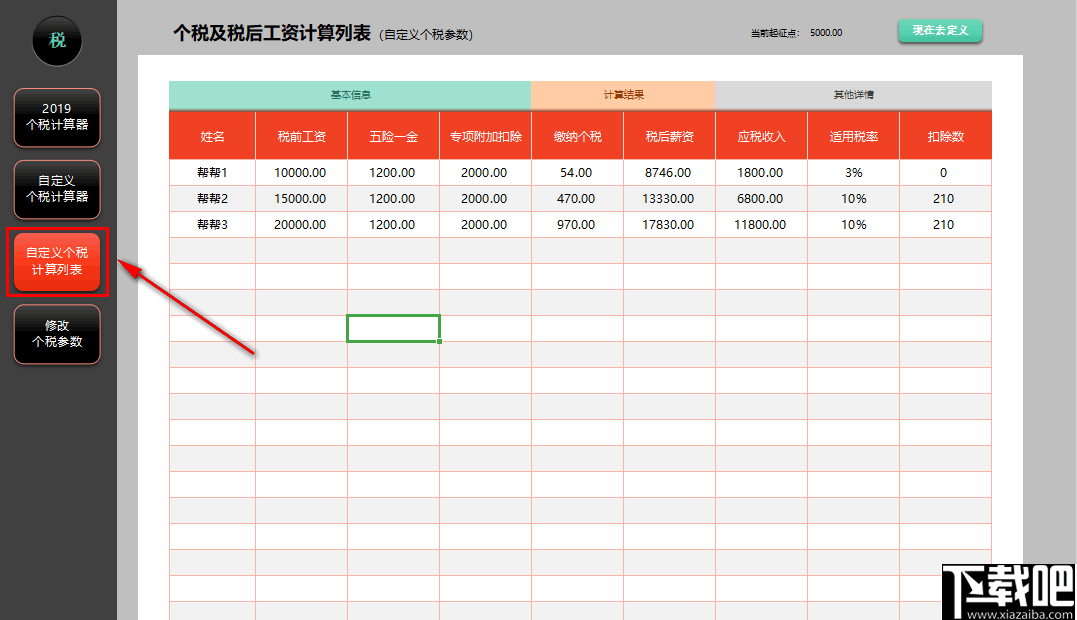Click the 税 circle logo icon
The image size is (1077, 620).
point(56,40)
